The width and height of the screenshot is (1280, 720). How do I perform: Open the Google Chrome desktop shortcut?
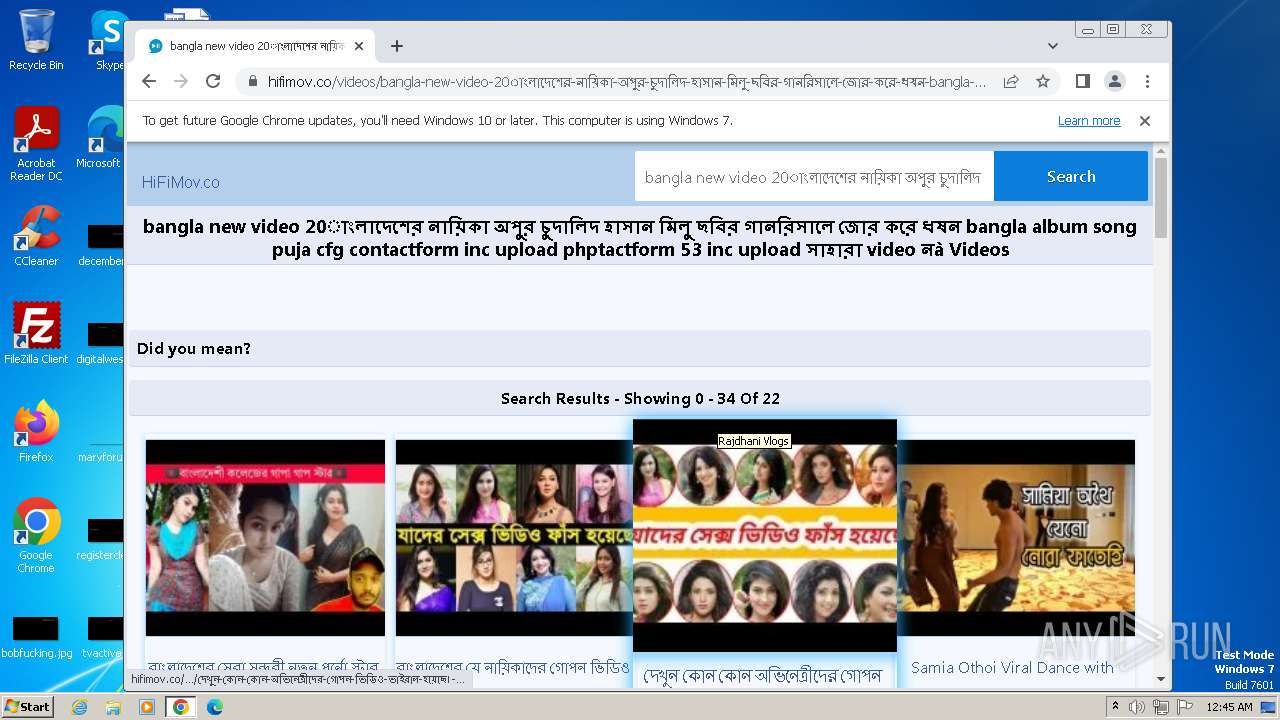tap(36, 536)
